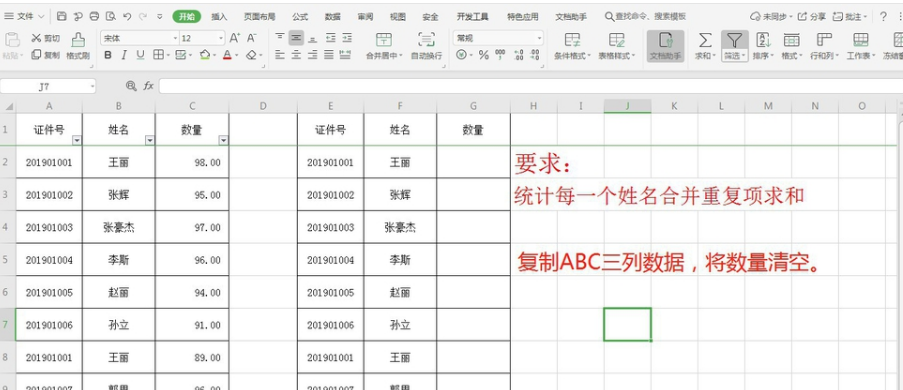The width and height of the screenshot is (903, 390).
Task: Click the select-all corner of the sheet
Action: (x=8, y=106)
